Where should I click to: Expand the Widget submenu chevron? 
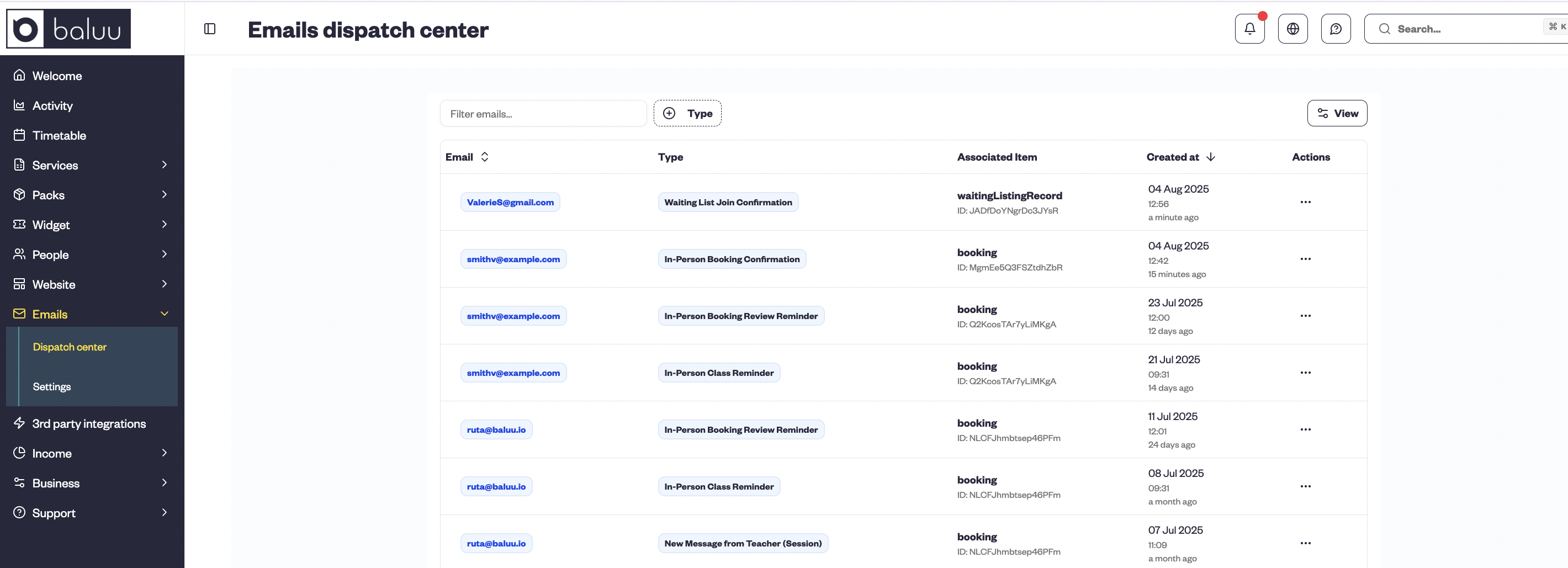165,224
